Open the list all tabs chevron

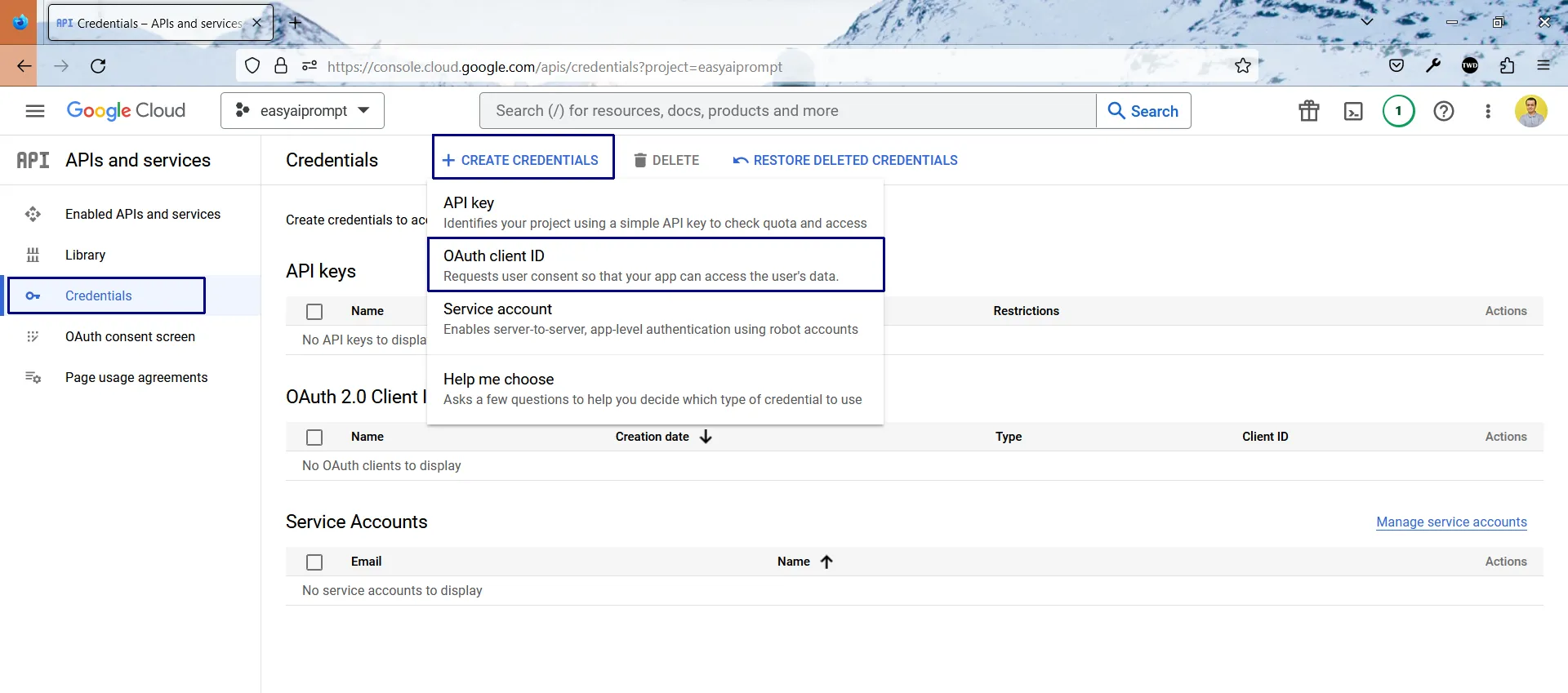coord(1366,22)
